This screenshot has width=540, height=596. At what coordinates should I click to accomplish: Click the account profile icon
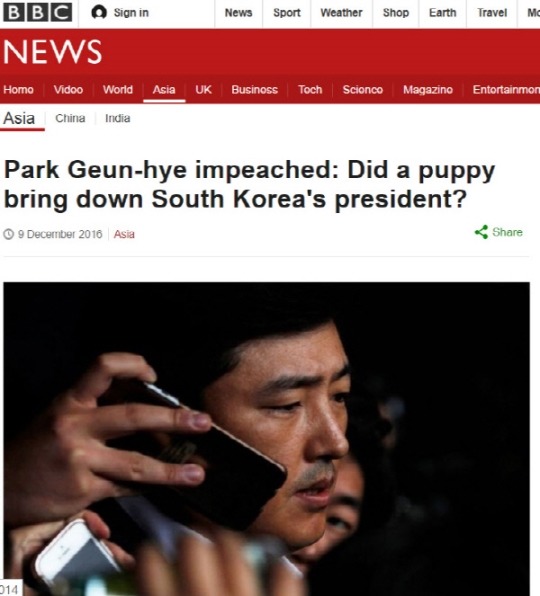click(99, 13)
